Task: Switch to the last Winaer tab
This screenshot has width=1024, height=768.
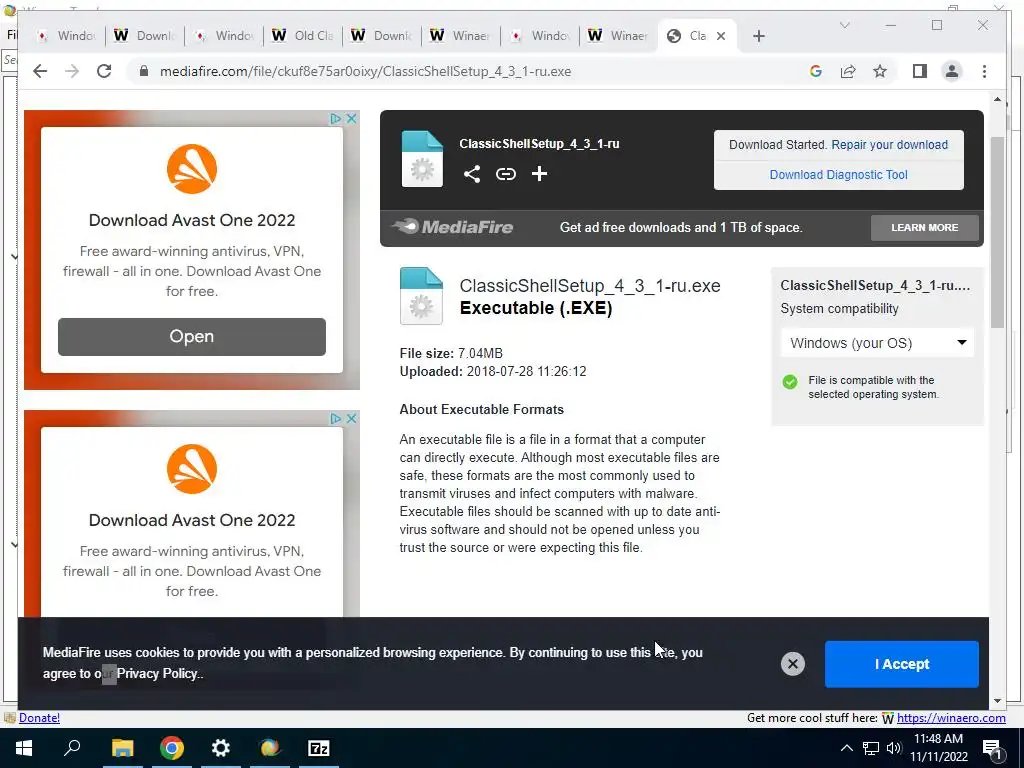Action: [x=619, y=36]
